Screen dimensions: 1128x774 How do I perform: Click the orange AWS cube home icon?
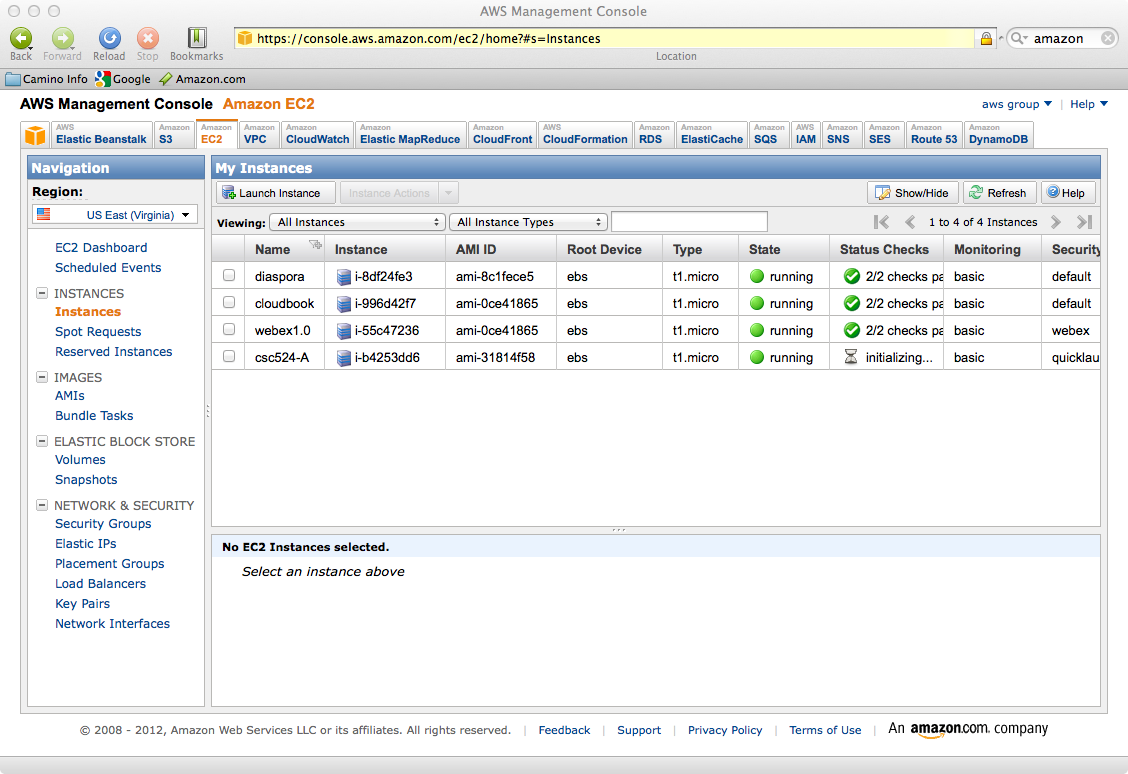click(35, 135)
